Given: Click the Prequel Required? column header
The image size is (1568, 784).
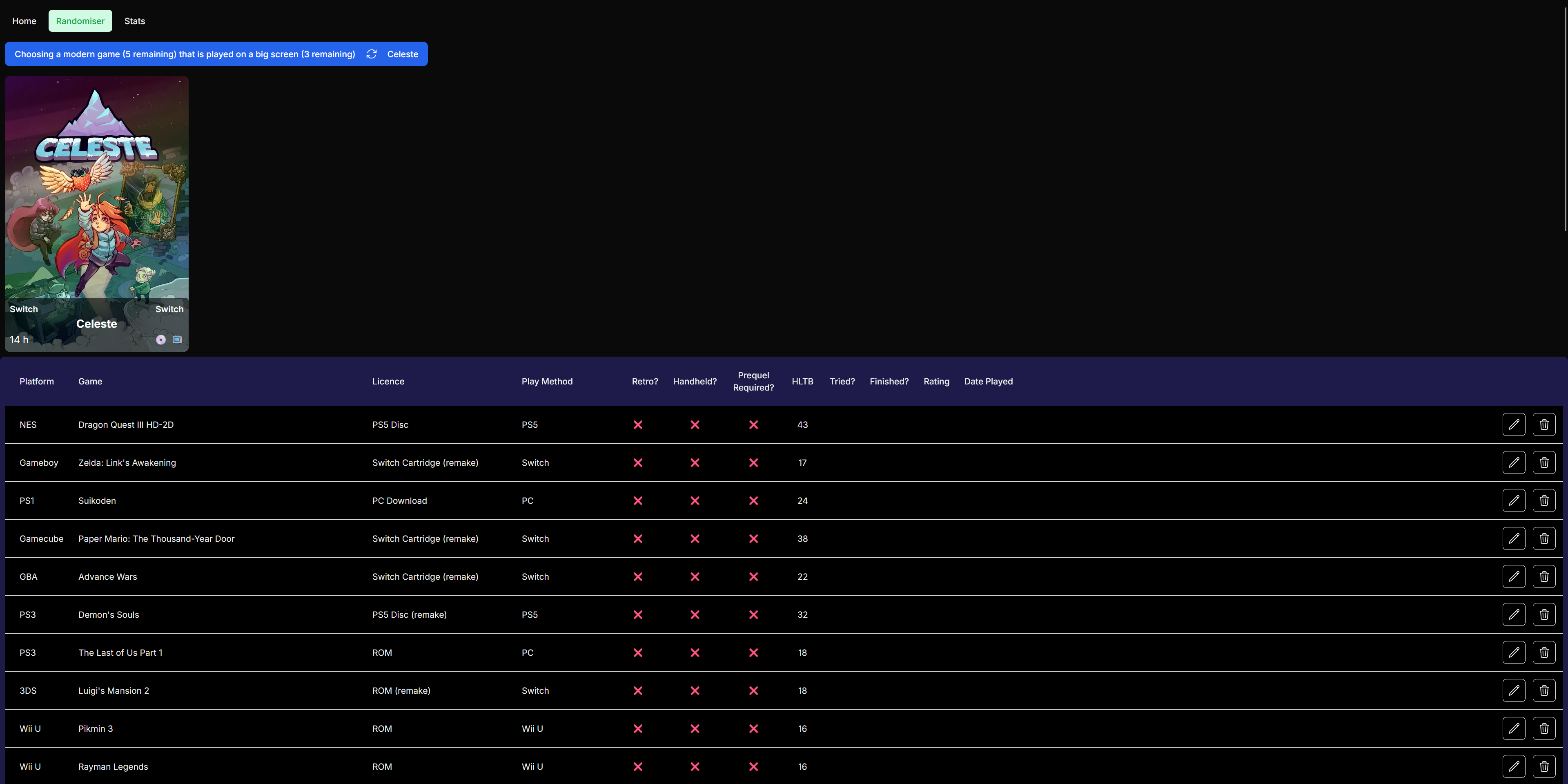Looking at the screenshot, I should tap(753, 381).
